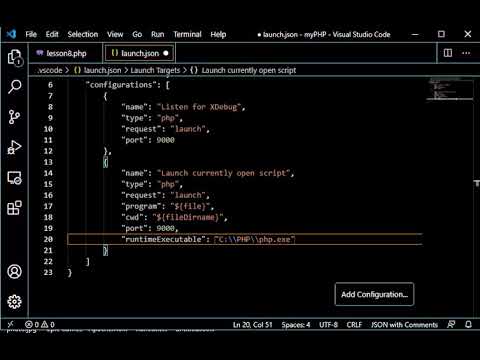This screenshot has height=360, width=480.
Task: Split the editor to the right
Action: (x=448, y=53)
